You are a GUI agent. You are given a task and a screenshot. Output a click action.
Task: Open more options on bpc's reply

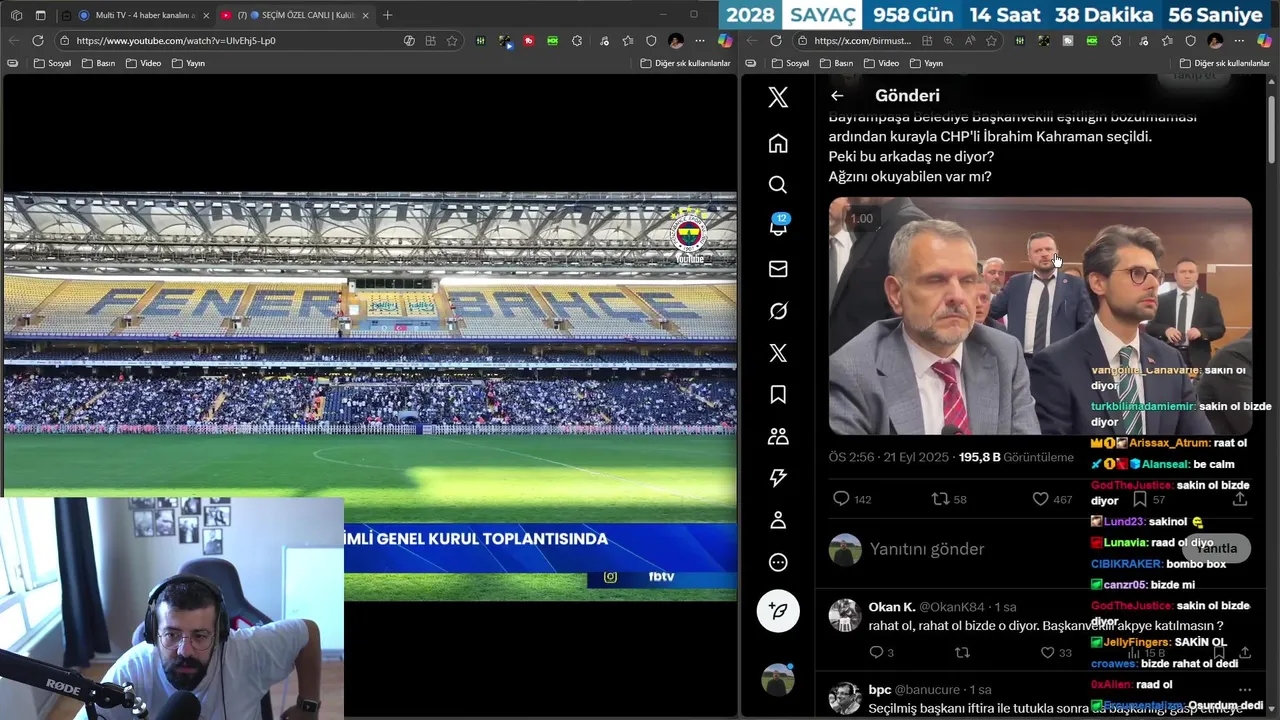point(1245,690)
